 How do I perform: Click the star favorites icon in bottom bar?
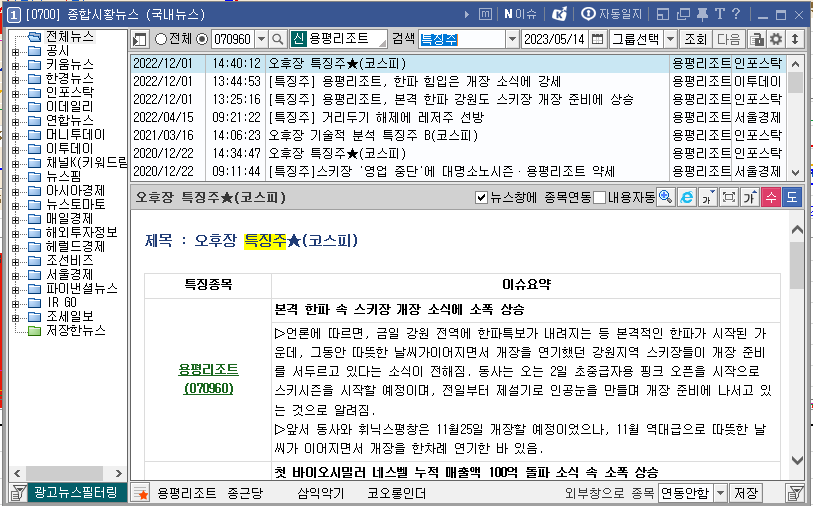140,493
